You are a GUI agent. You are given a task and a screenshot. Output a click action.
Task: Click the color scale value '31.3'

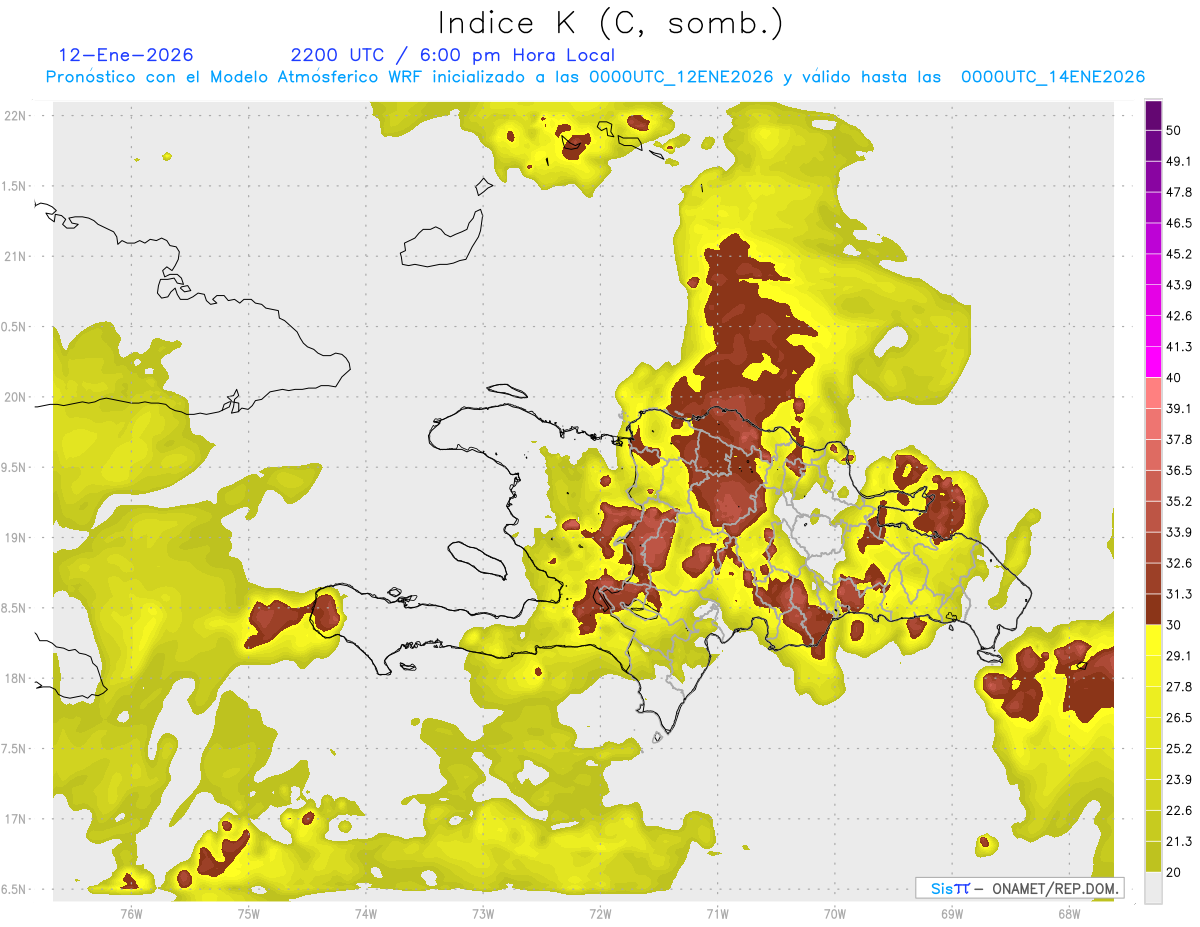click(x=1179, y=594)
